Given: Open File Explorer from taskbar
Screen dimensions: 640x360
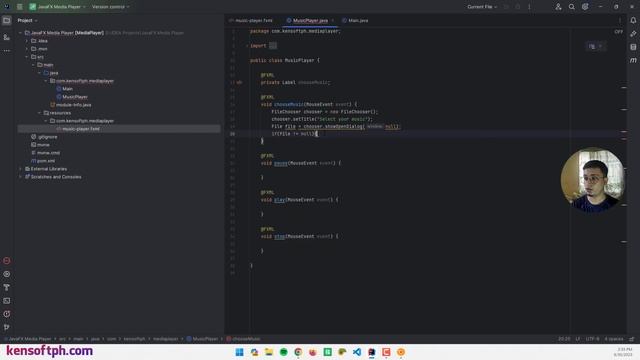Looking at the screenshot, I should (269, 352).
